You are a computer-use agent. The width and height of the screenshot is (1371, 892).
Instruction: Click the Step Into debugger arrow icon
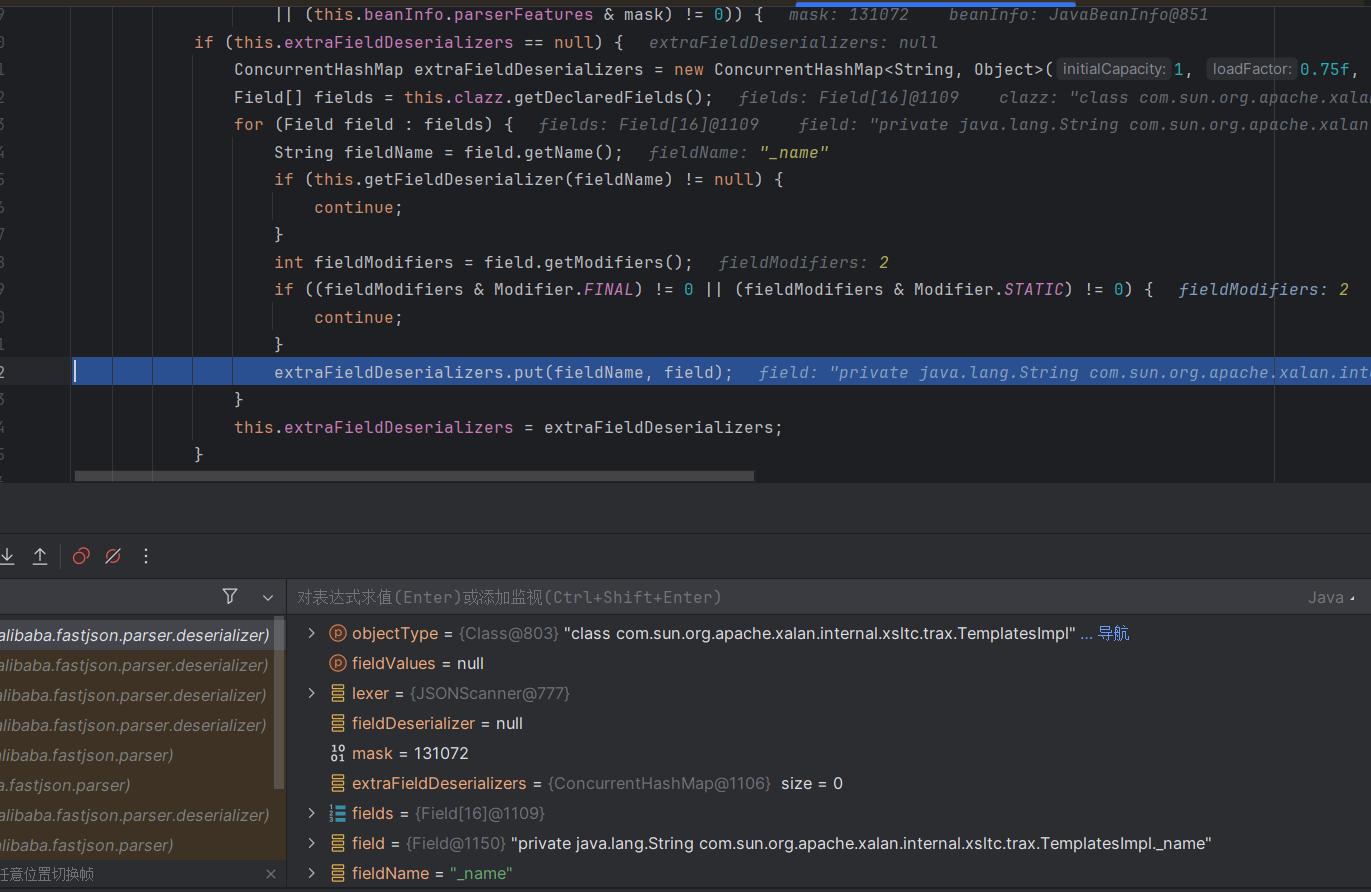(x=7, y=556)
